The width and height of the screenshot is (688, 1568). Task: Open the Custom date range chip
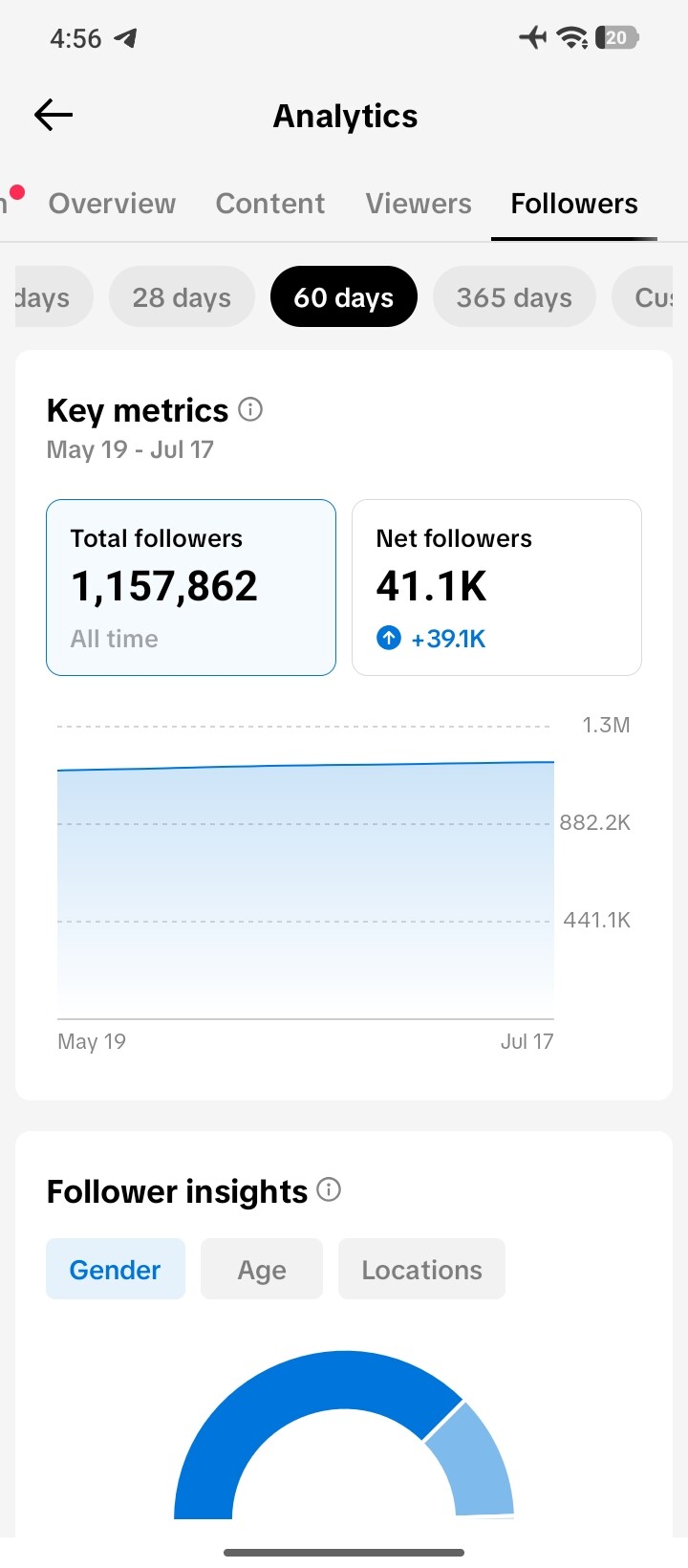click(642, 297)
